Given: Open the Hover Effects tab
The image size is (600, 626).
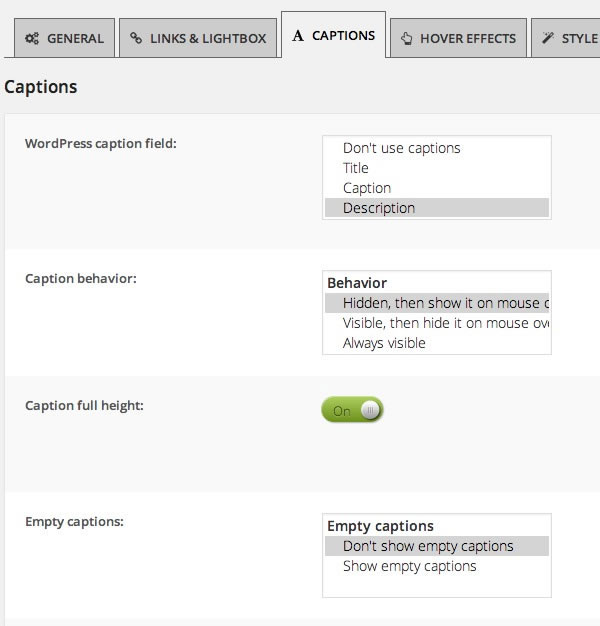Looking at the screenshot, I should click(x=458, y=38).
